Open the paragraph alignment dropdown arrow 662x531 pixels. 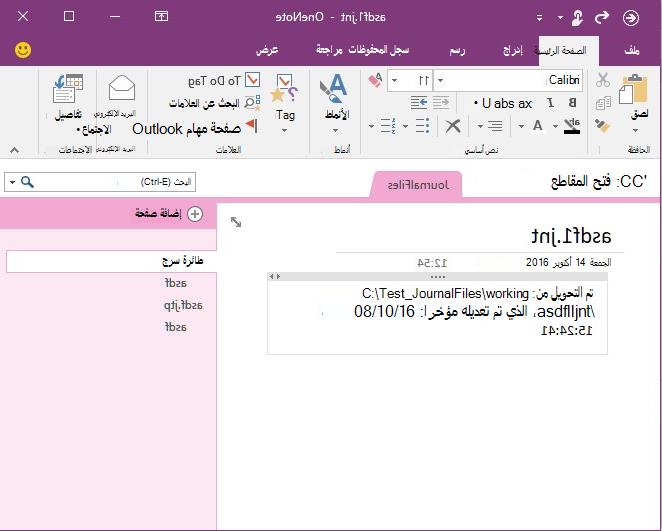[480, 126]
